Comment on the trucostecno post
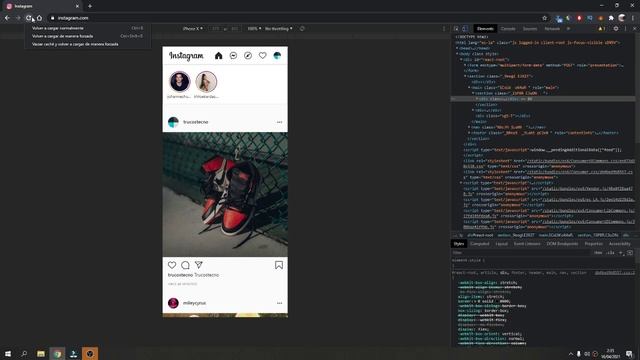The image size is (640, 360). 185,265
